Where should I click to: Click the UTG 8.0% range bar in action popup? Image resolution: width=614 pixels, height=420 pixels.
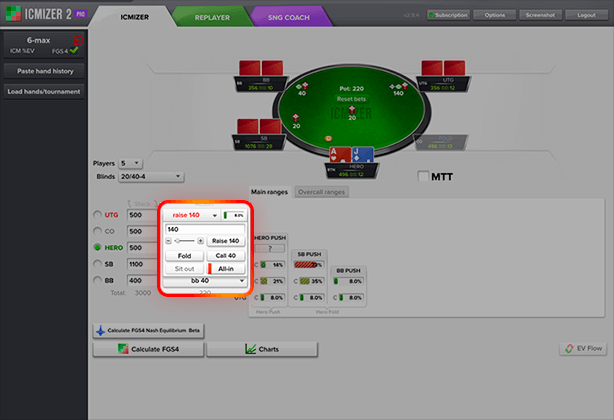click(233, 215)
